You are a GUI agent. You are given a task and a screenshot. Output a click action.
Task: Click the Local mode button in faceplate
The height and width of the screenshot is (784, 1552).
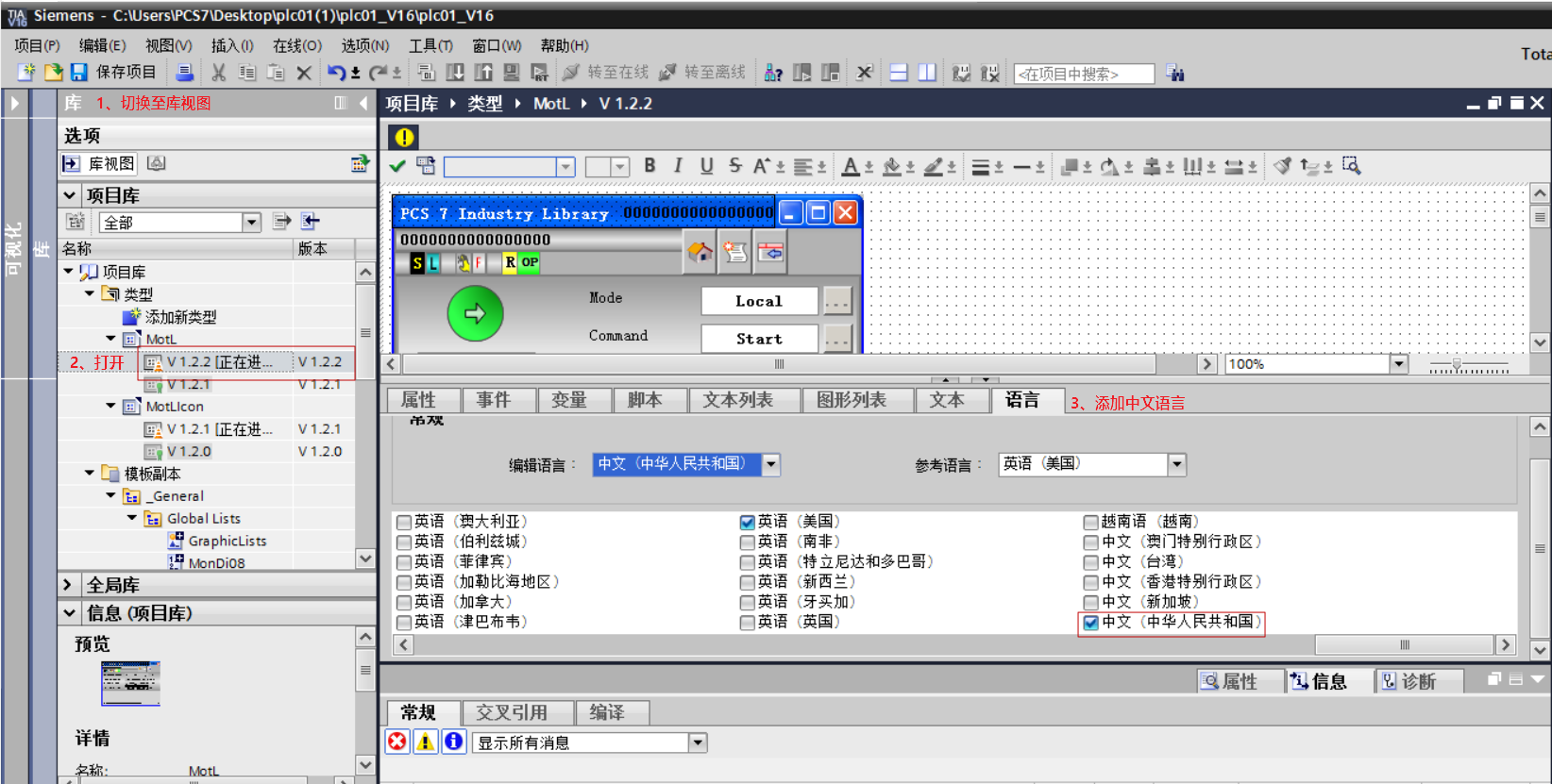tap(759, 301)
